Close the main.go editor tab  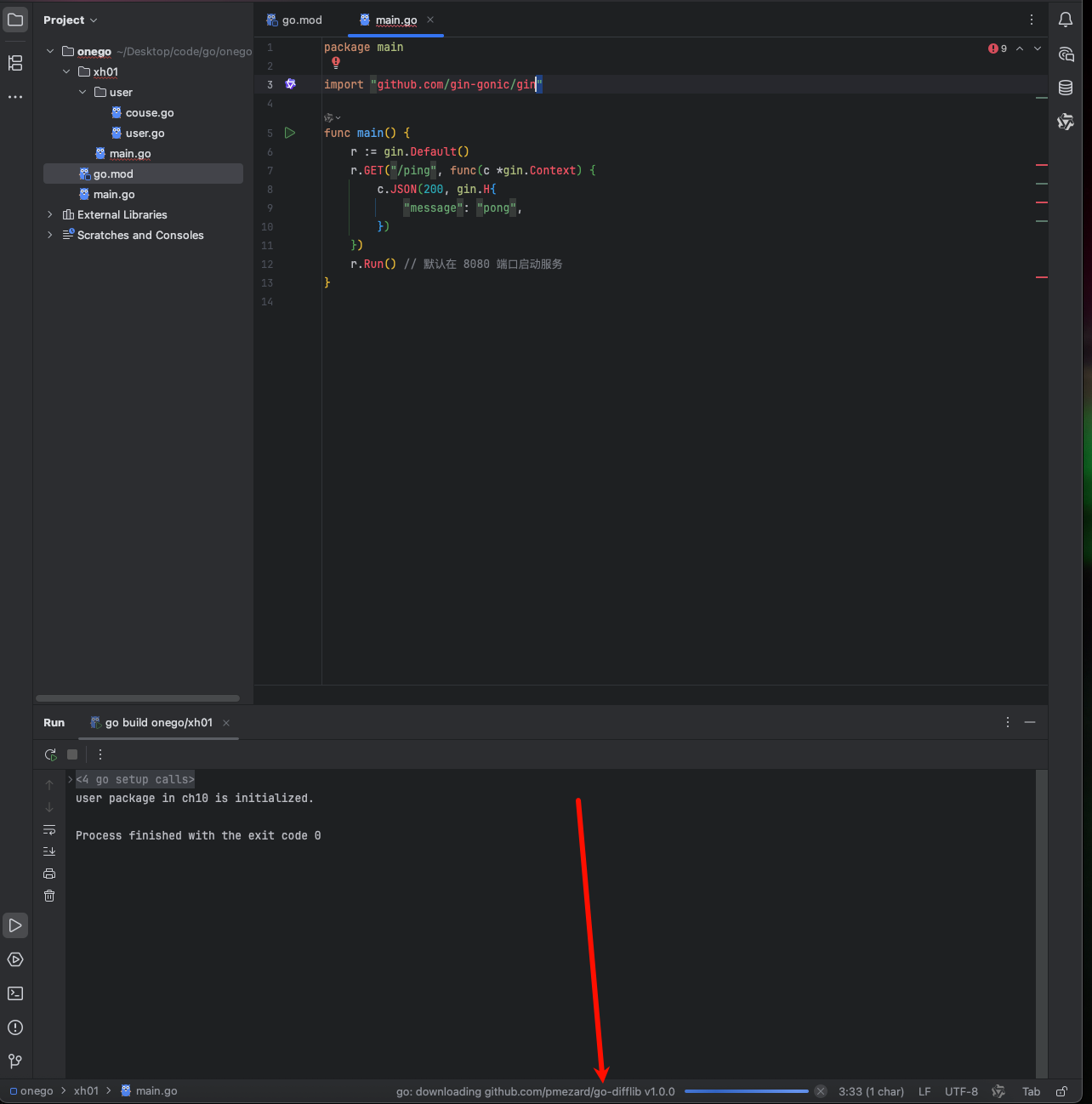point(430,20)
